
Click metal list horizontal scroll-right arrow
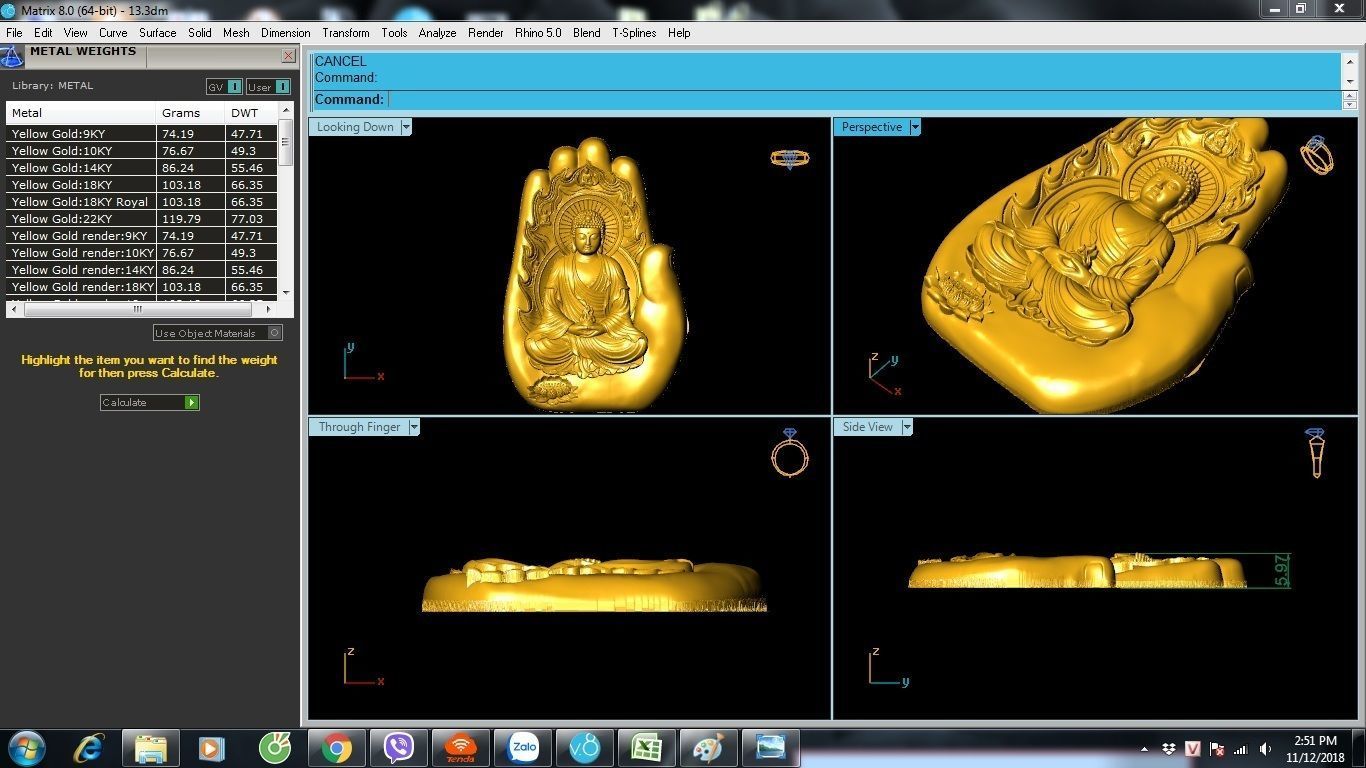coord(270,309)
